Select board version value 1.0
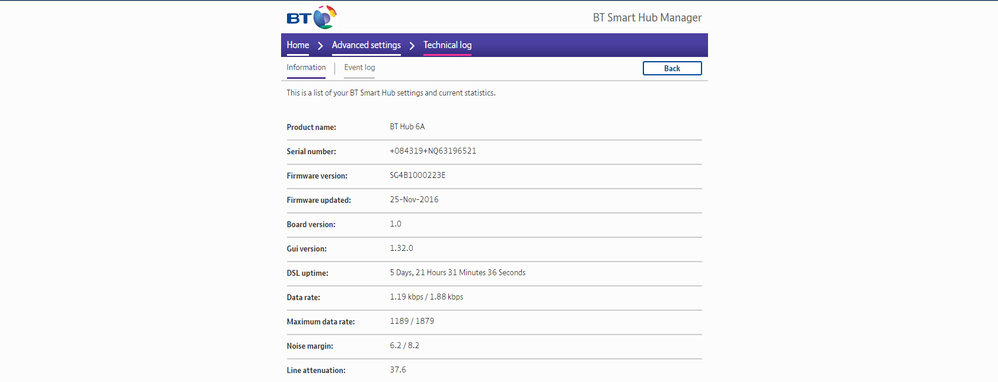 (395, 223)
